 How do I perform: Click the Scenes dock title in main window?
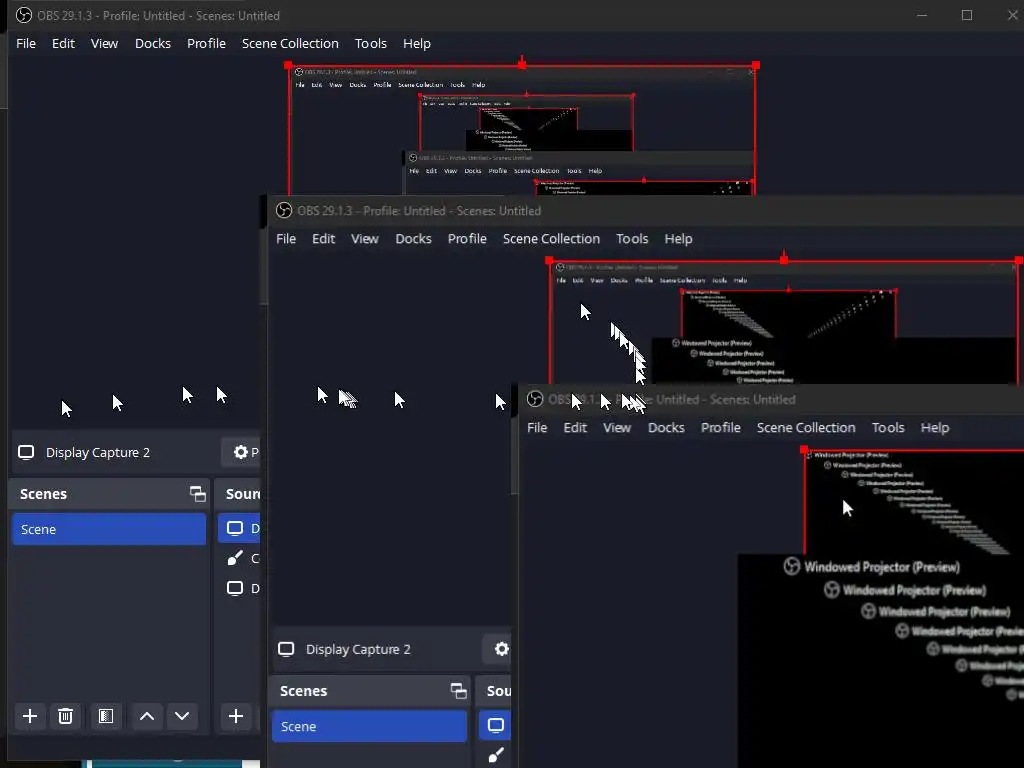tap(43, 494)
